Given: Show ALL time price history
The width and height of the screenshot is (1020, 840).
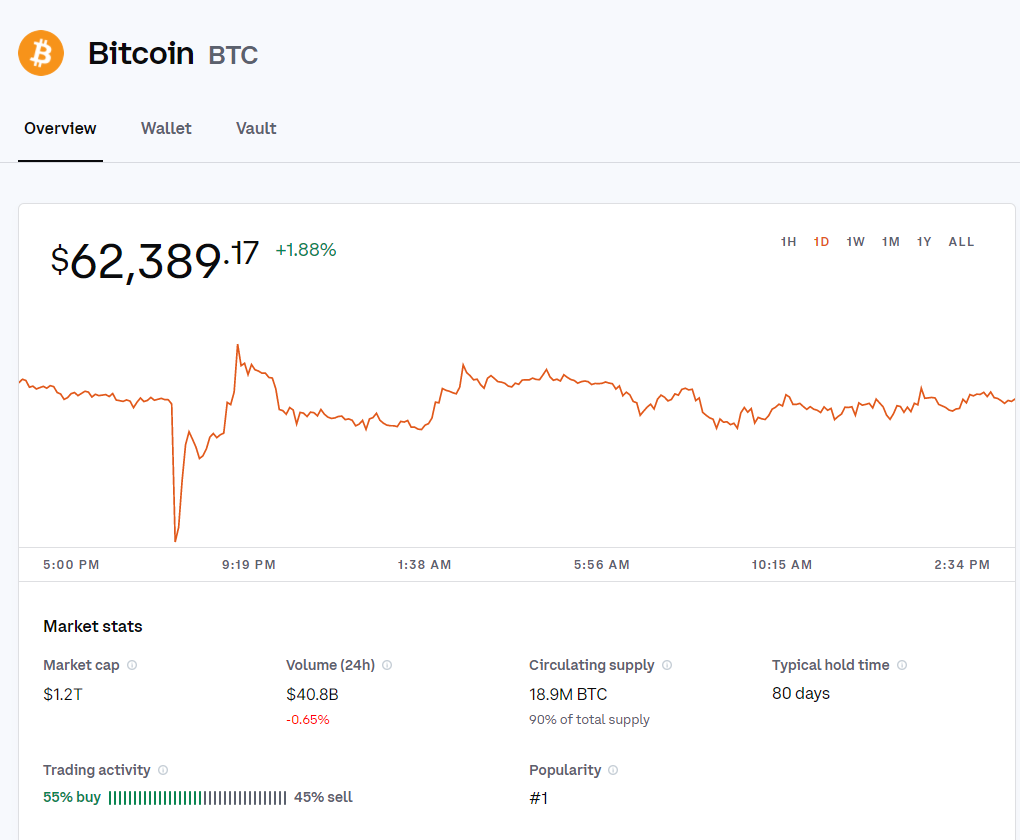Looking at the screenshot, I should (x=961, y=242).
